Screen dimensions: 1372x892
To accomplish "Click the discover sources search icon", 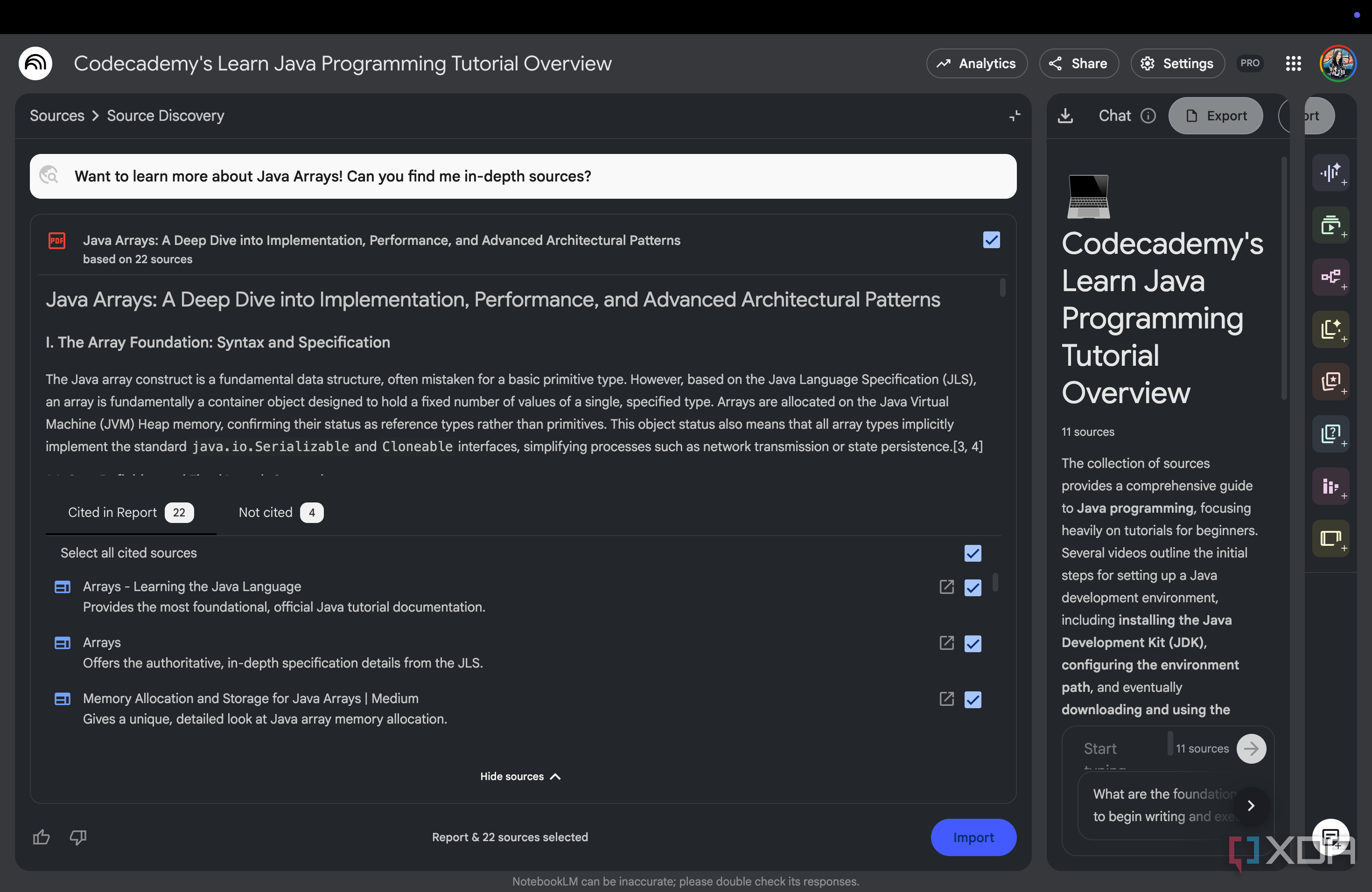I will (x=49, y=175).
